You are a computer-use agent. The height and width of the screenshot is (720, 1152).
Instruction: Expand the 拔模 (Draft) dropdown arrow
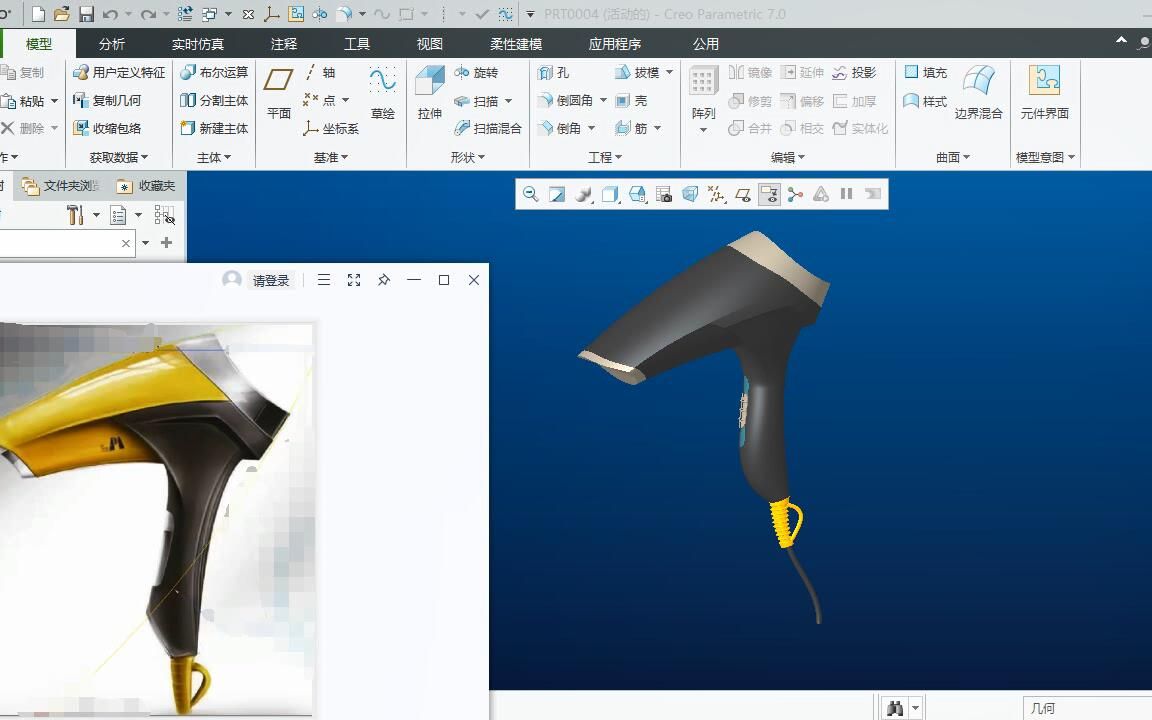tap(671, 73)
